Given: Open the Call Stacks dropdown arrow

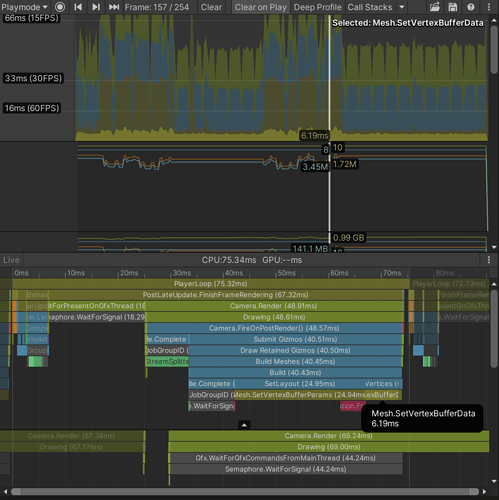Looking at the screenshot, I should [402, 7].
